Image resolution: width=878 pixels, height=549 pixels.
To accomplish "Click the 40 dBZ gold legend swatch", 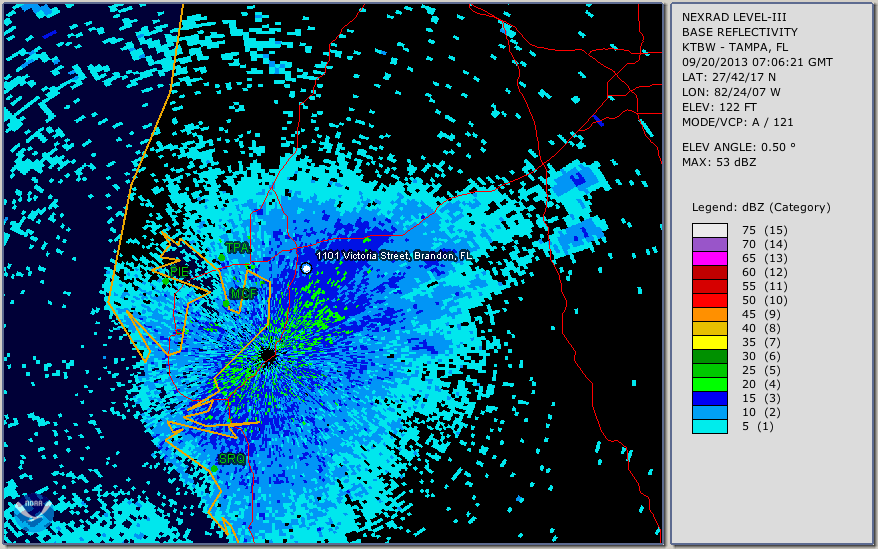I will pyautogui.click(x=709, y=328).
